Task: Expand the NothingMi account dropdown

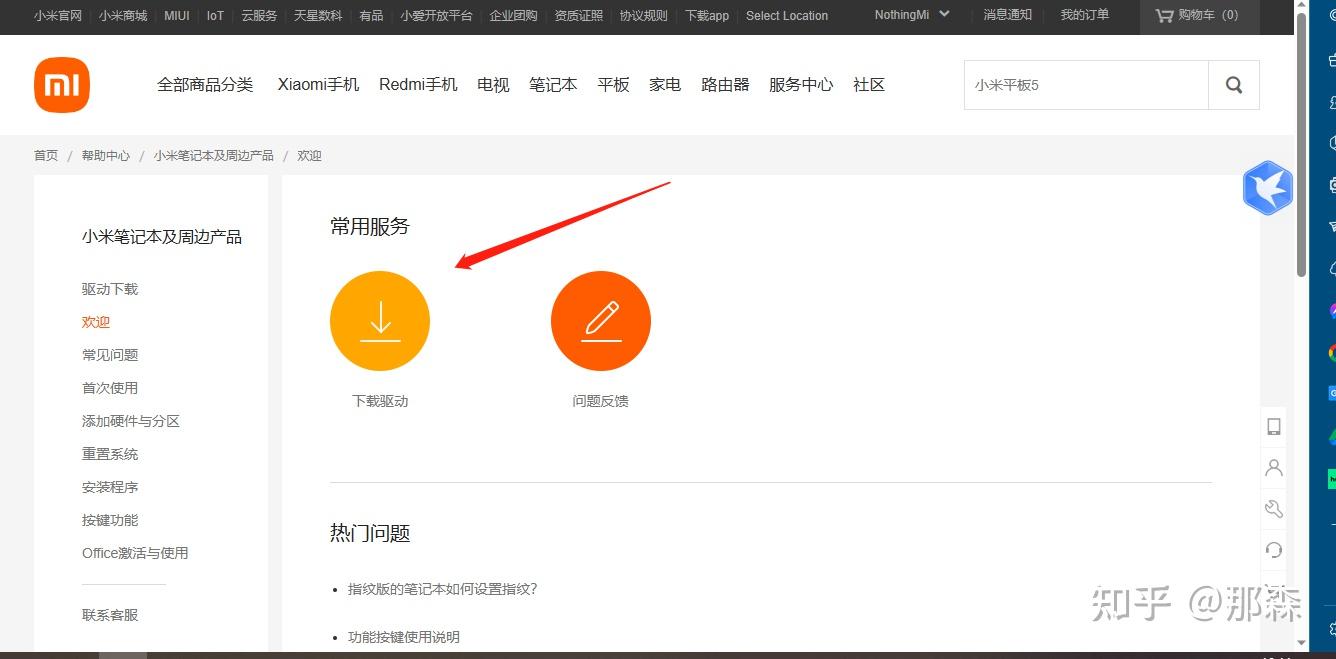Action: click(909, 15)
